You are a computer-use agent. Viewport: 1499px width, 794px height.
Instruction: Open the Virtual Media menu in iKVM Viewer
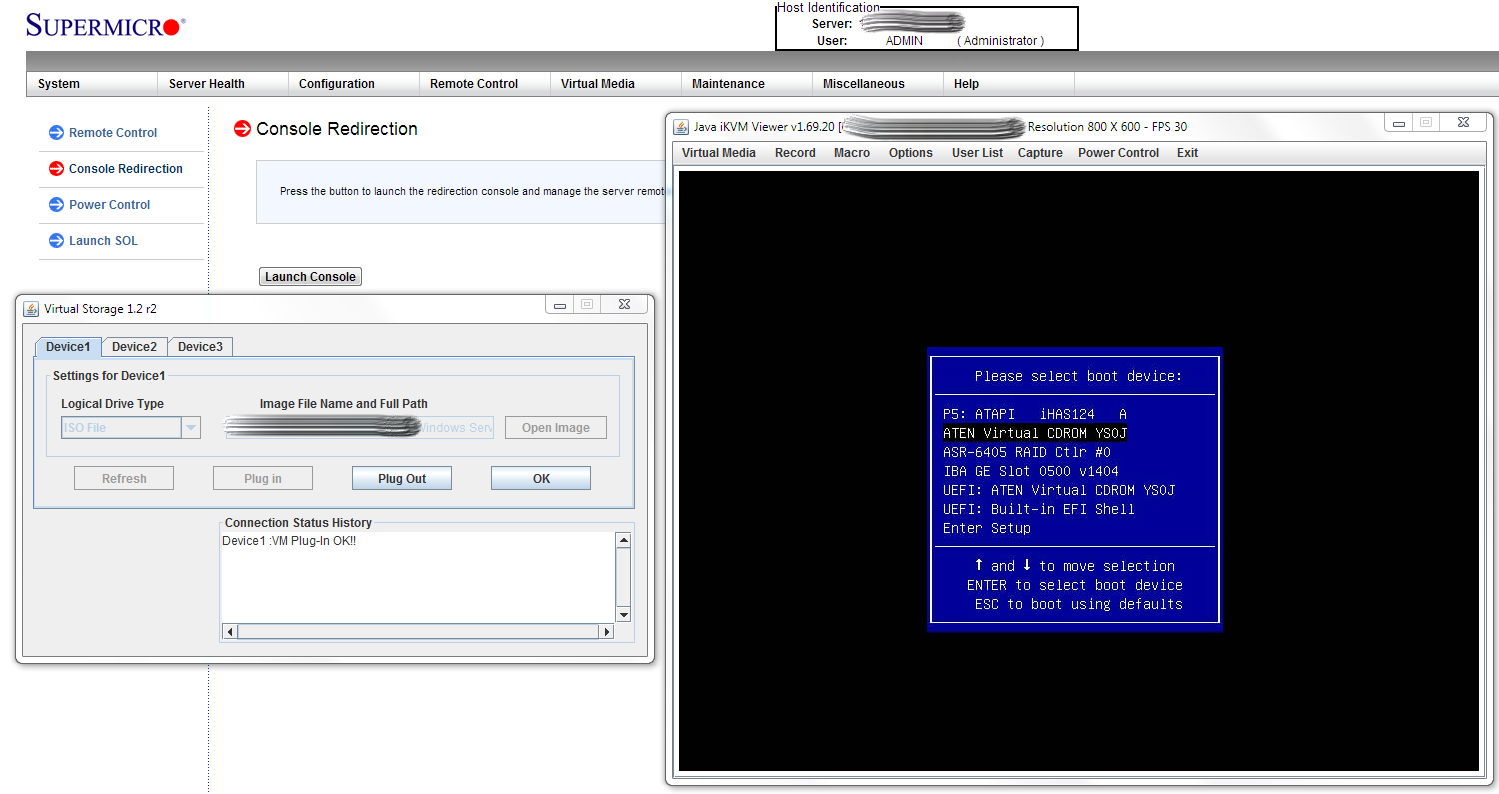[x=718, y=153]
